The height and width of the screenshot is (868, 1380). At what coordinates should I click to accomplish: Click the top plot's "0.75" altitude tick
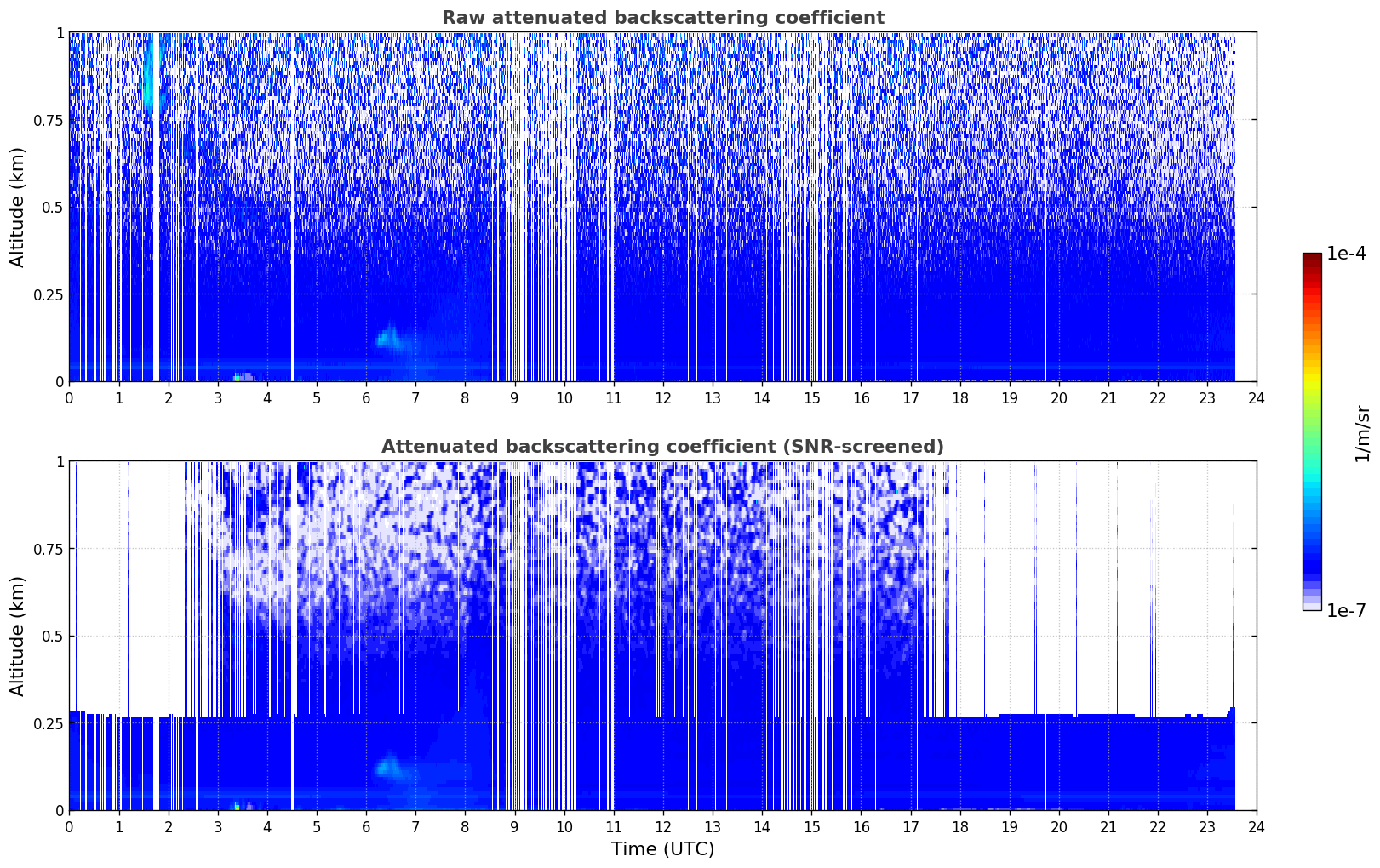[x=49, y=120]
